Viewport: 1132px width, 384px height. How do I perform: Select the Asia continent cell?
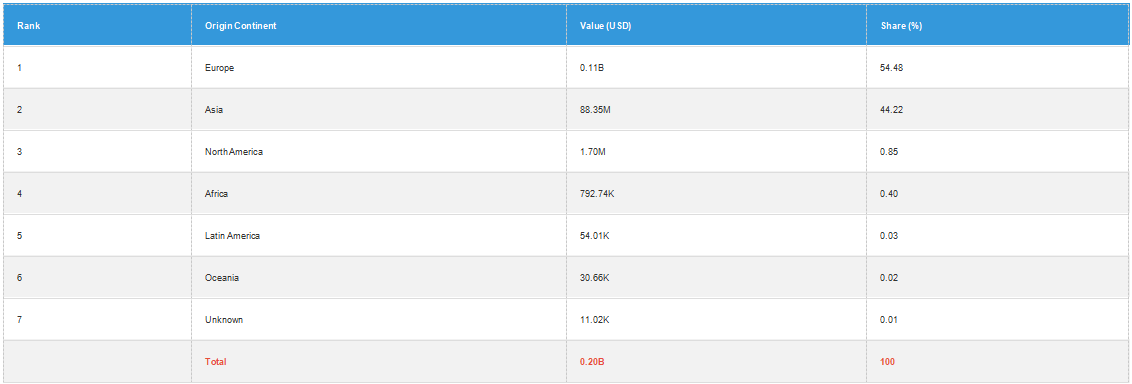tap(379, 110)
